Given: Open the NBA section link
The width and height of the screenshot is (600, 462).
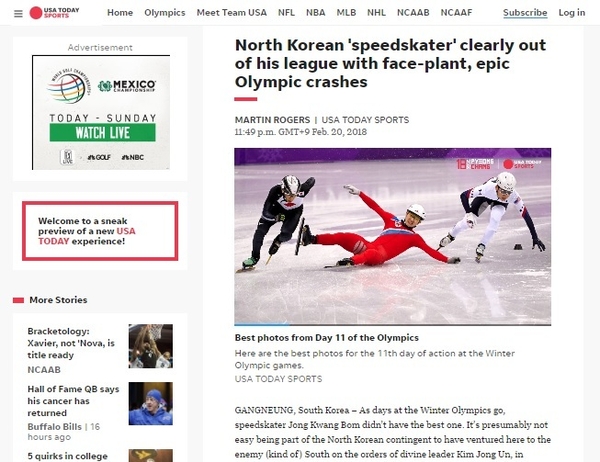Looking at the screenshot, I should tap(316, 13).
